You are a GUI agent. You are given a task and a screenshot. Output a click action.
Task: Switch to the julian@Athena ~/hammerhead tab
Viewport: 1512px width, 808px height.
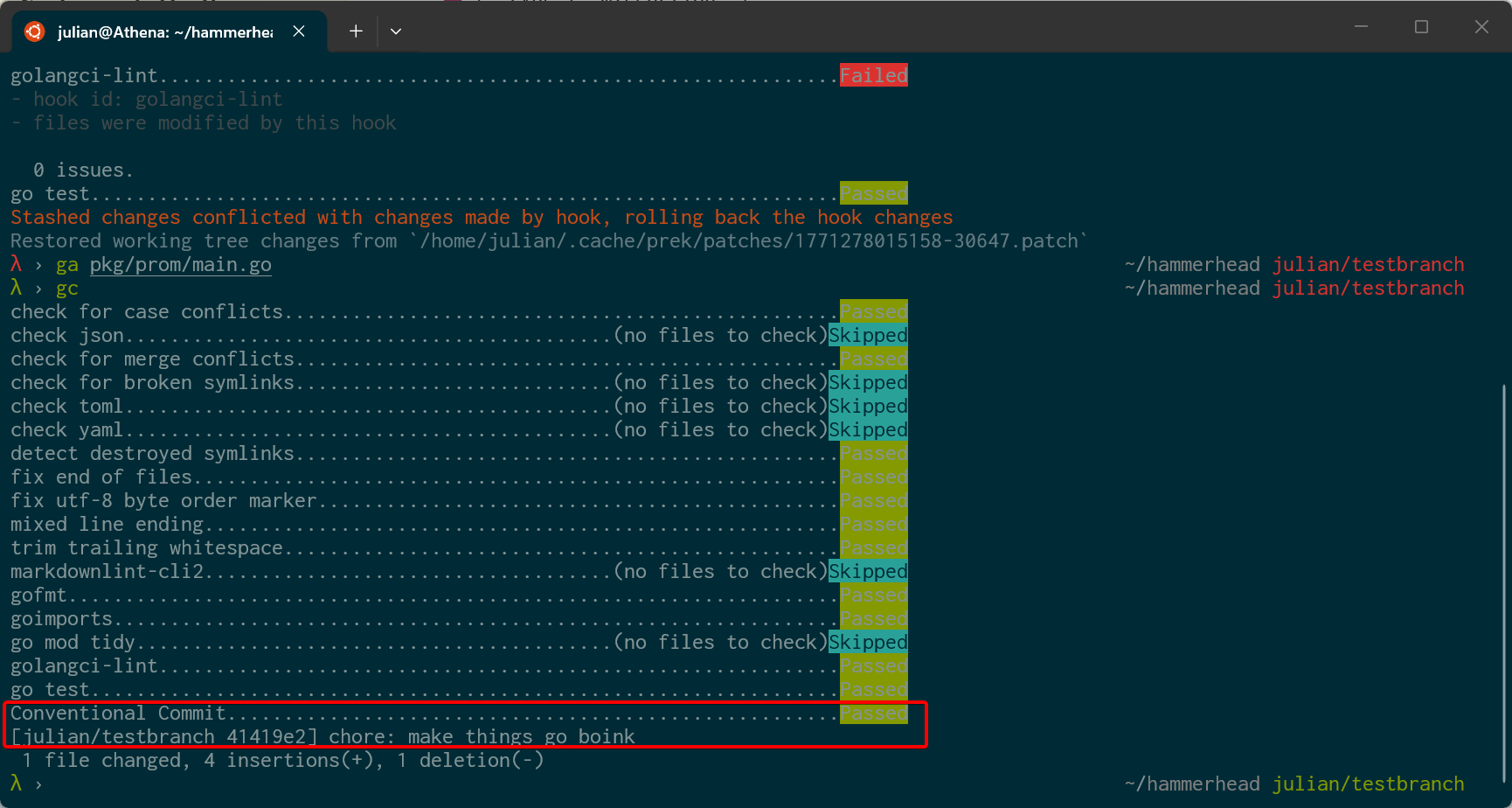(164, 32)
